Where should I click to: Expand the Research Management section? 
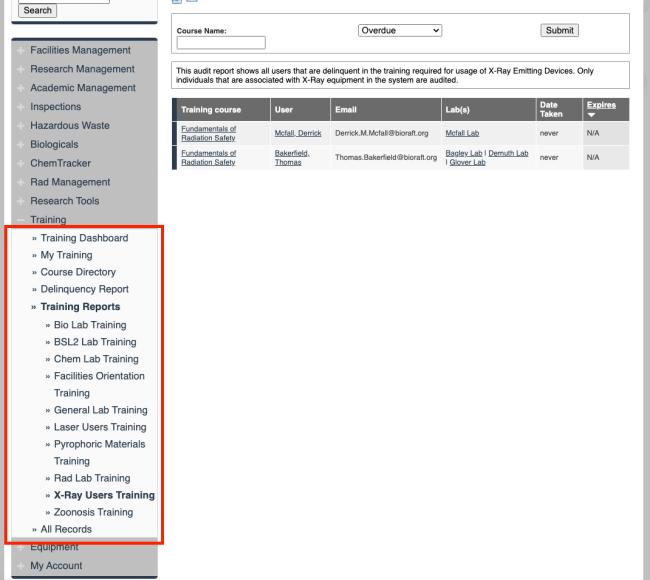pyautogui.click(x=82, y=69)
